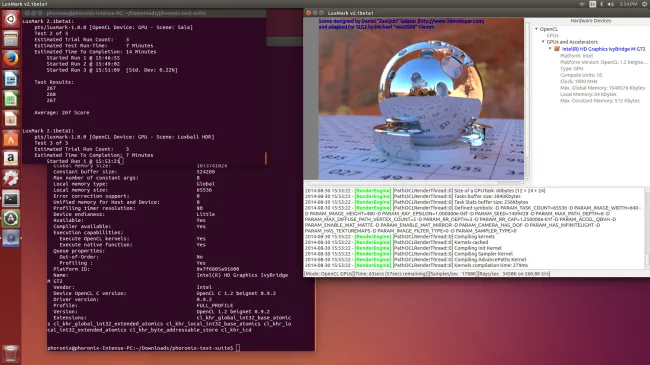
Task: Open LibreOffice Impress from the dock
Action: [x=11, y=119]
